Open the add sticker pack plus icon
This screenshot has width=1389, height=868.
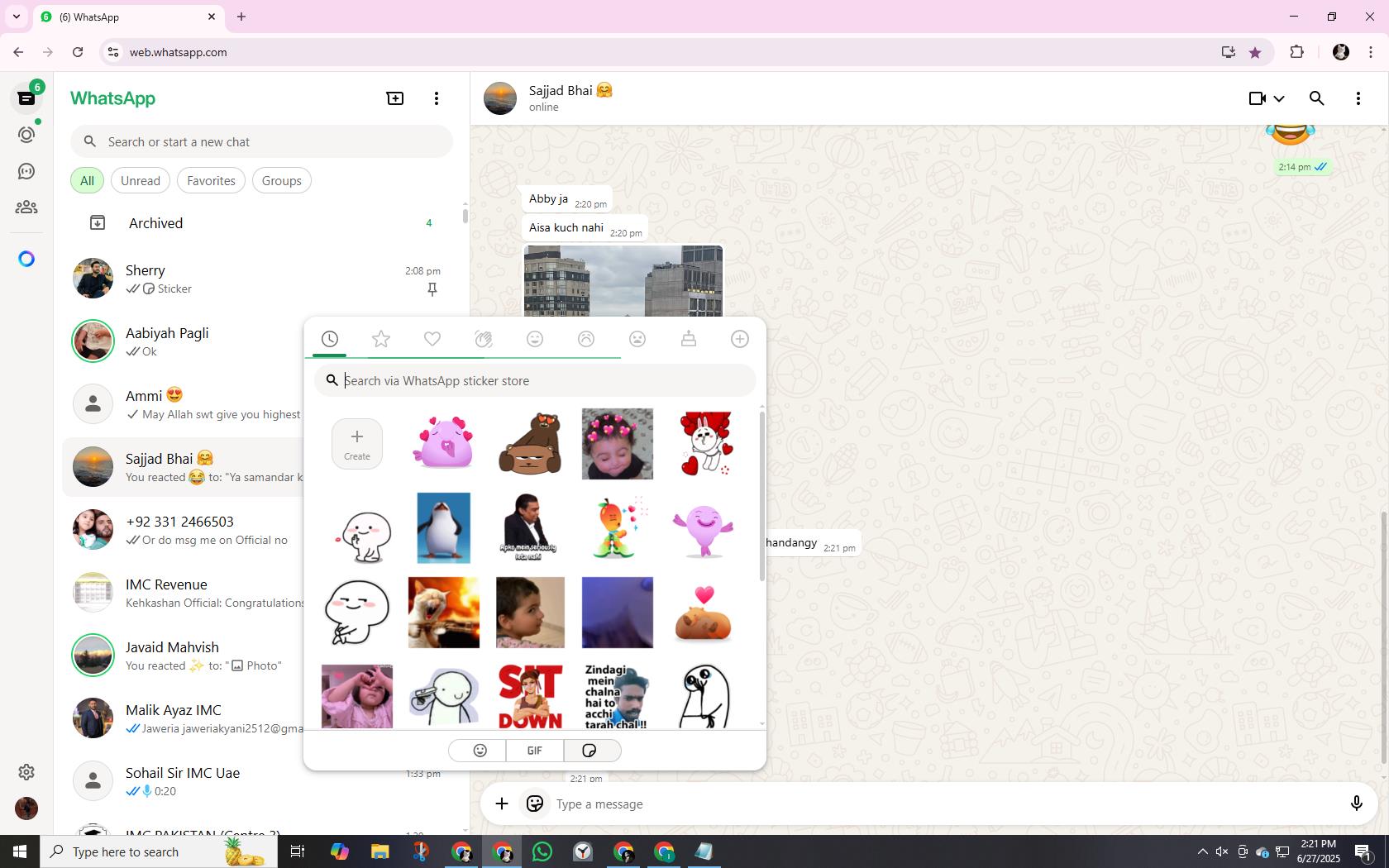740,339
